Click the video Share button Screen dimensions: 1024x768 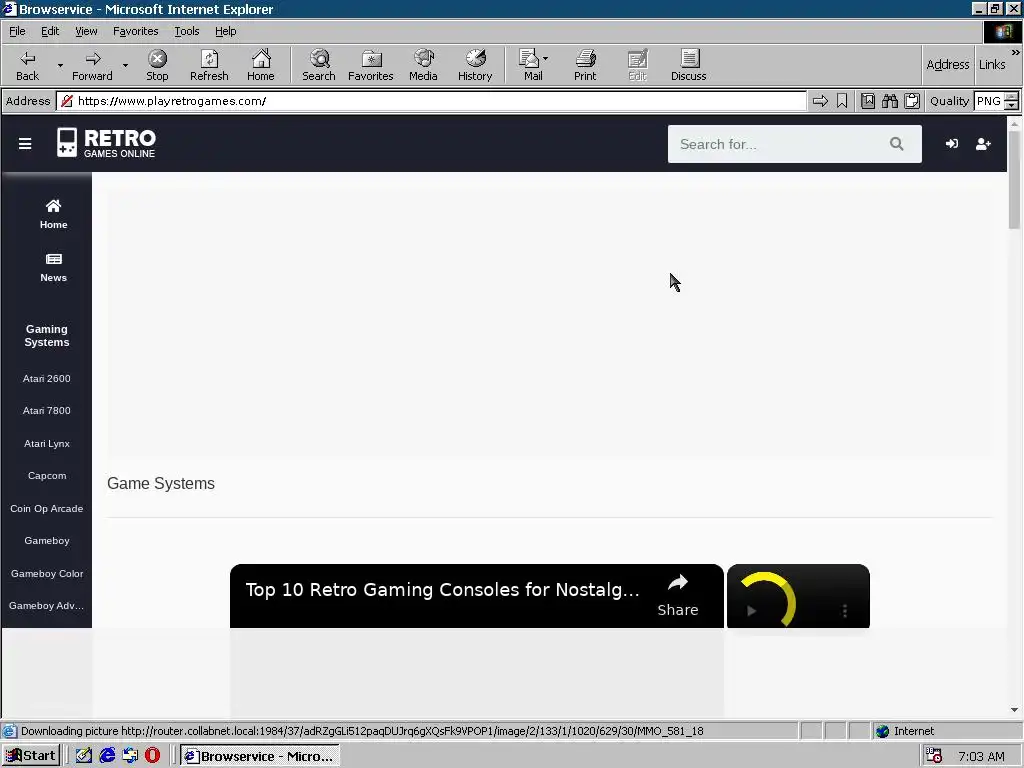tap(678, 595)
